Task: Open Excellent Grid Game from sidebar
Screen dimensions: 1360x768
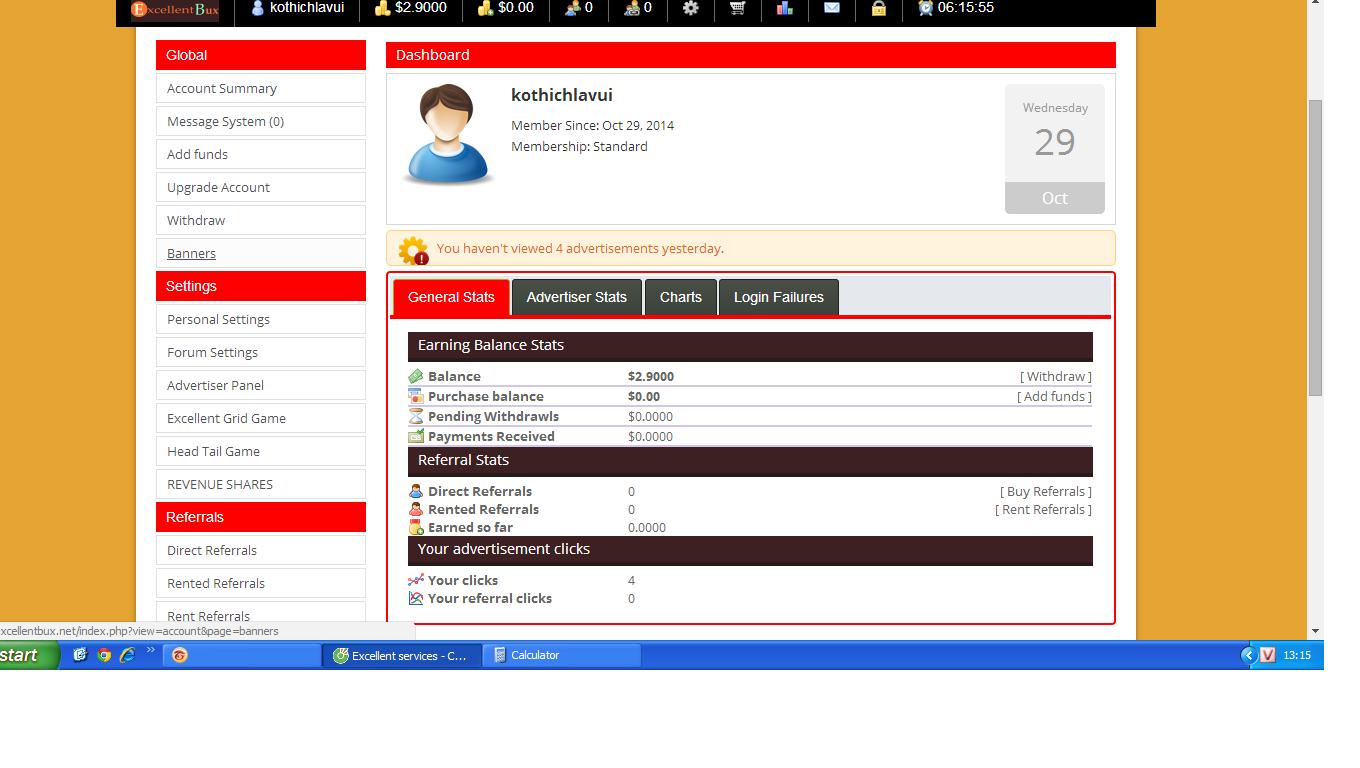Action: click(226, 418)
